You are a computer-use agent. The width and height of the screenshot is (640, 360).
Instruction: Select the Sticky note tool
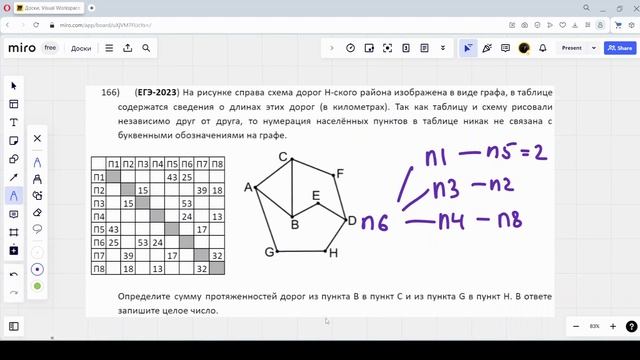point(13,141)
